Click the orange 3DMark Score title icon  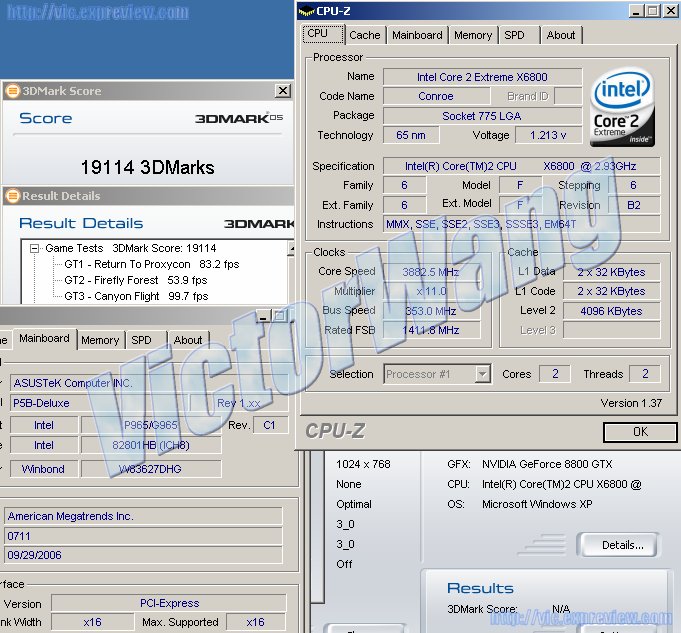point(12,91)
